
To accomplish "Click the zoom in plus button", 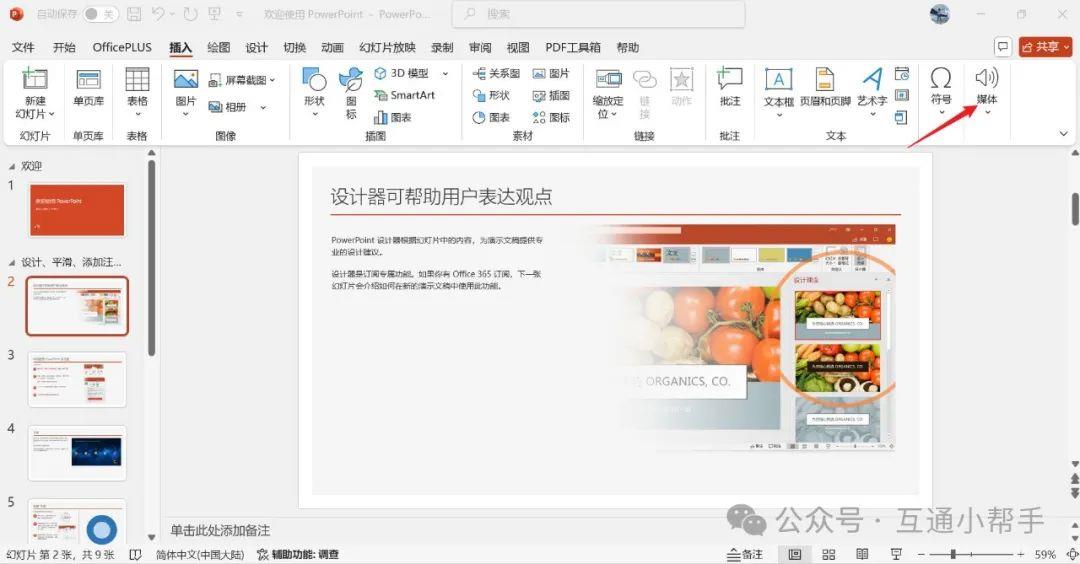I will pyautogui.click(x=1021, y=554).
